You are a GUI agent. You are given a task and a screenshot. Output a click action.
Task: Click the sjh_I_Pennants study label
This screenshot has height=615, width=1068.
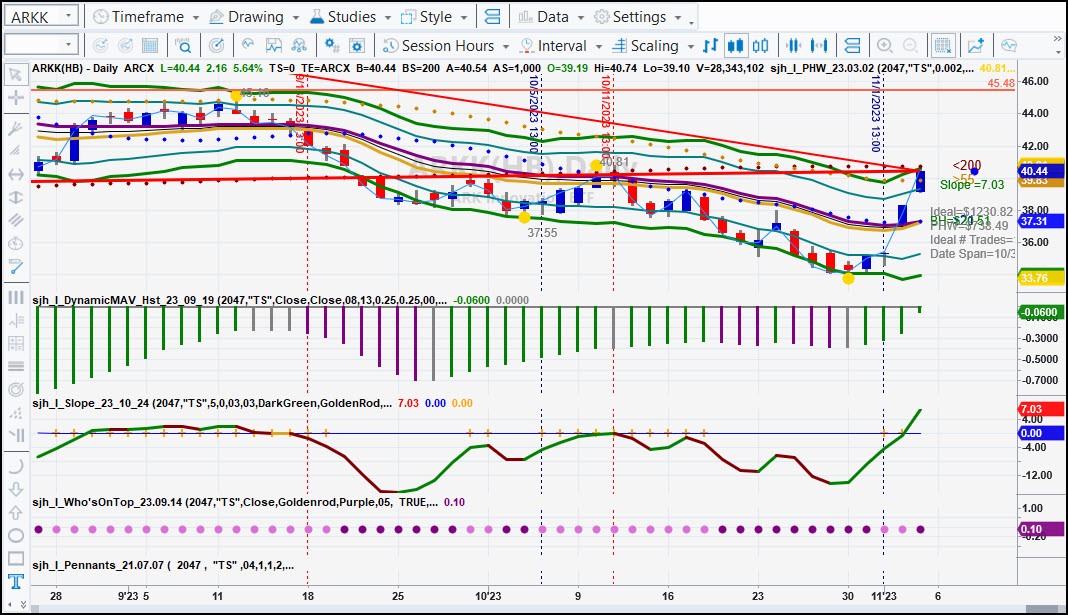(x=163, y=565)
